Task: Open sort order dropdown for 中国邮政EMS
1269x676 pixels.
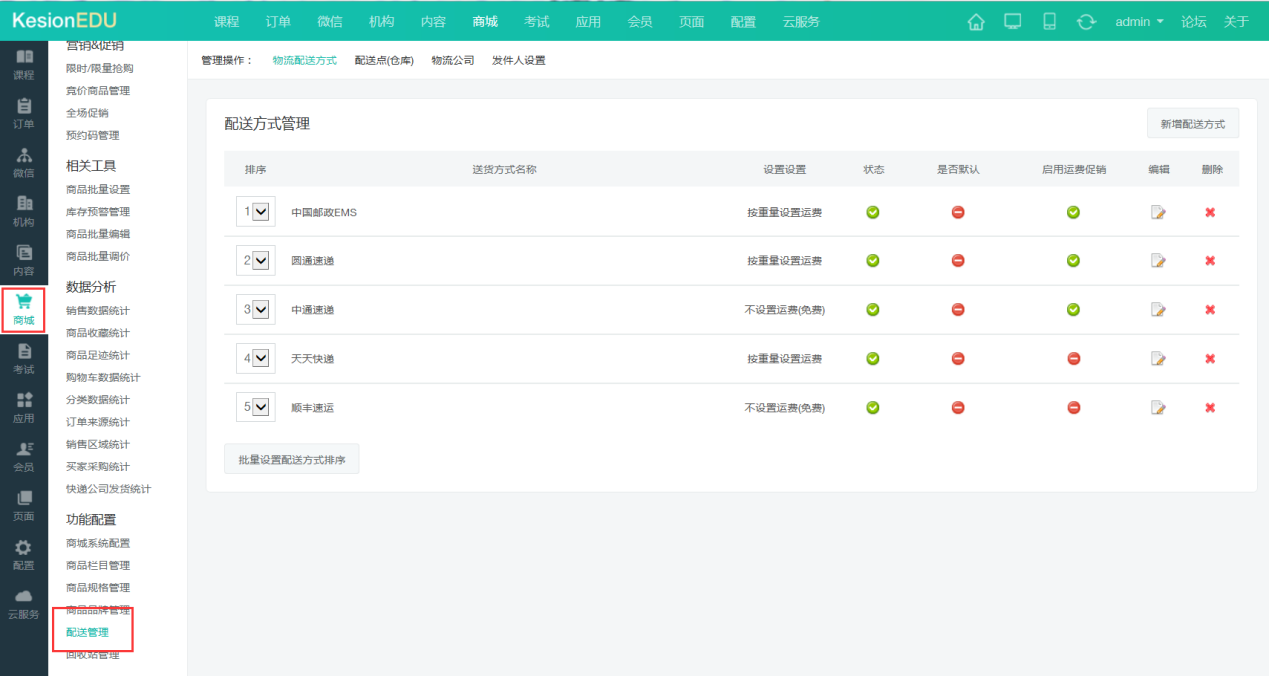Action: [261, 212]
